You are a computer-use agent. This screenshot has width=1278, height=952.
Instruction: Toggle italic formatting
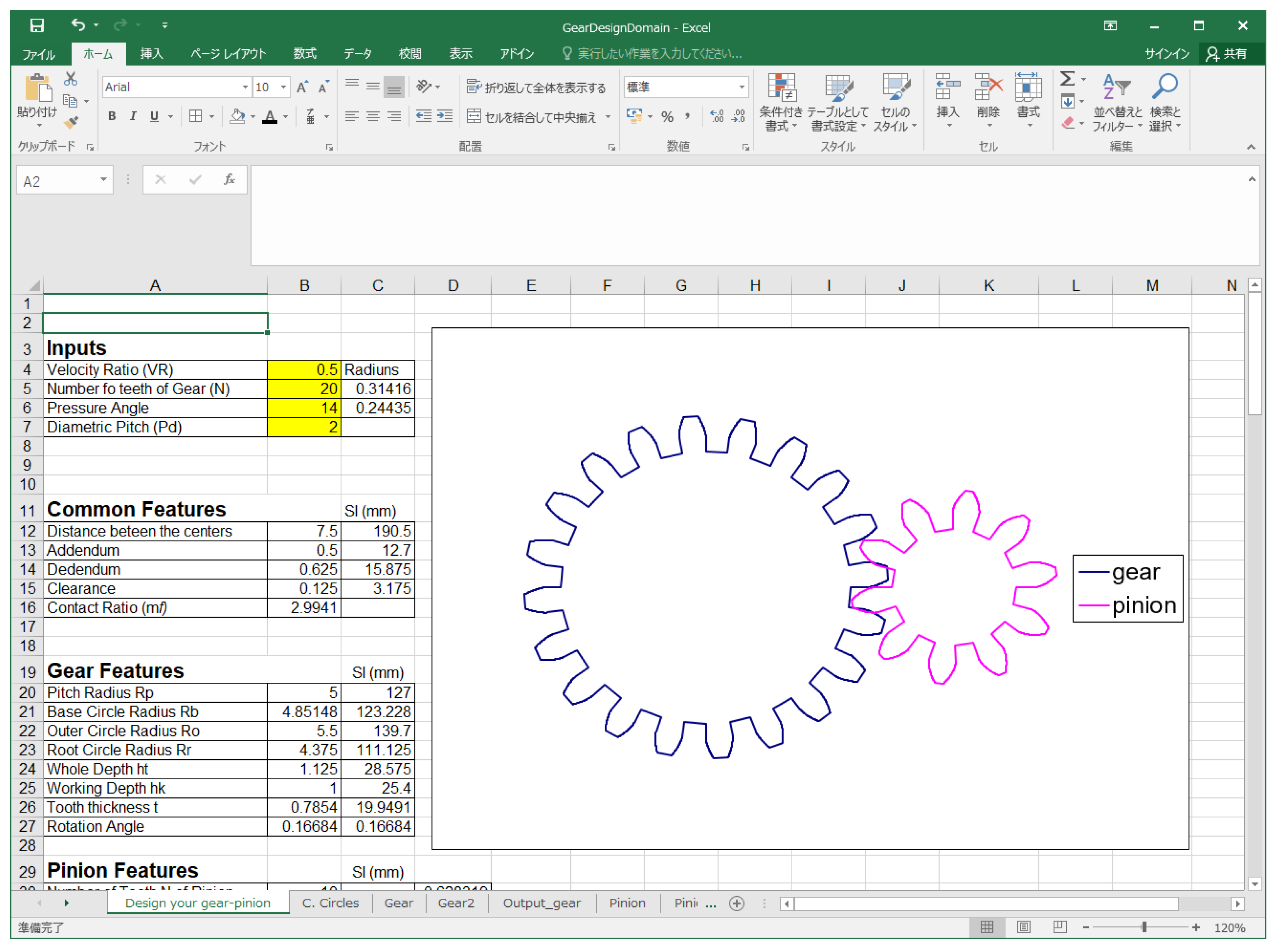pyautogui.click(x=133, y=117)
